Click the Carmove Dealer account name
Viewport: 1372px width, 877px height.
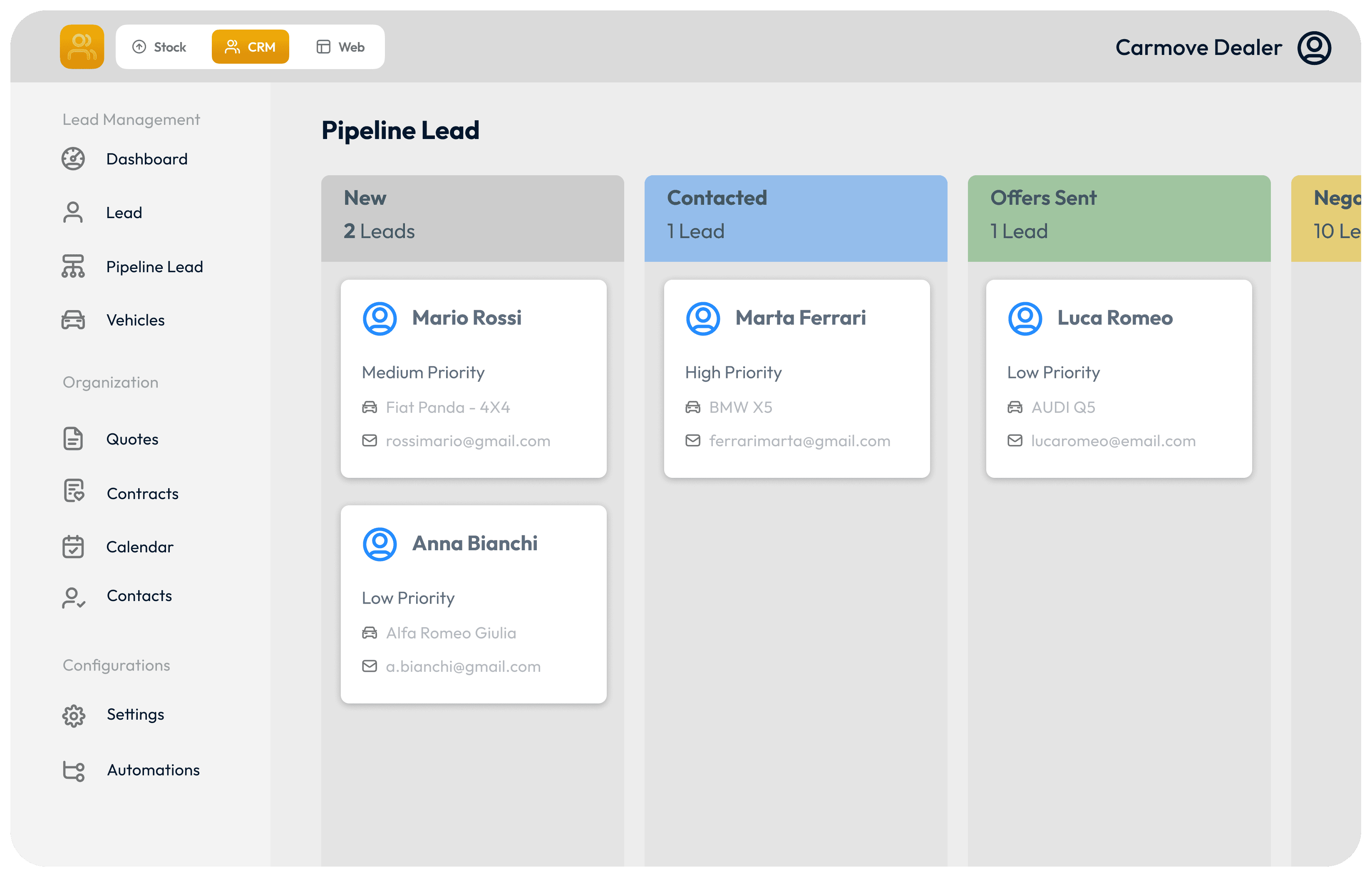[1199, 48]
